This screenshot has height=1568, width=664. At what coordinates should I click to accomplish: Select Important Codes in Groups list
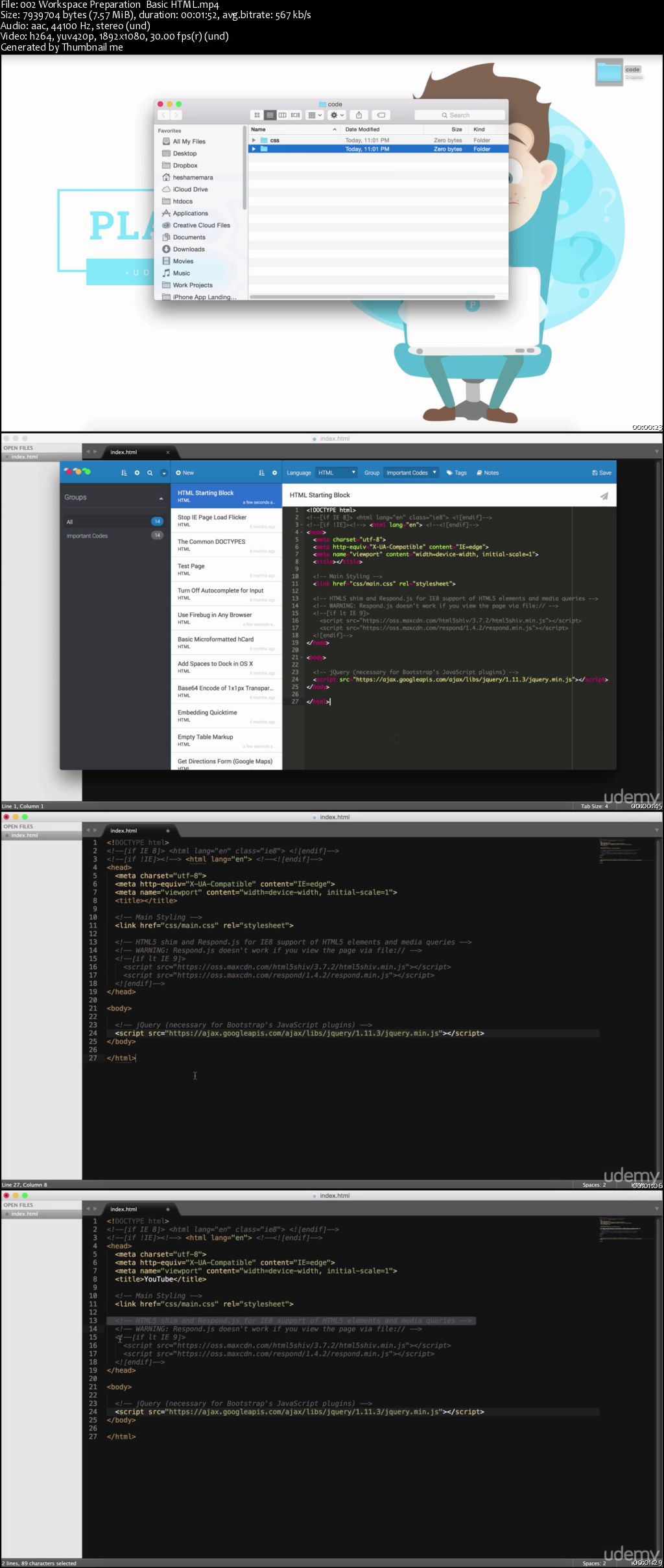114,536
